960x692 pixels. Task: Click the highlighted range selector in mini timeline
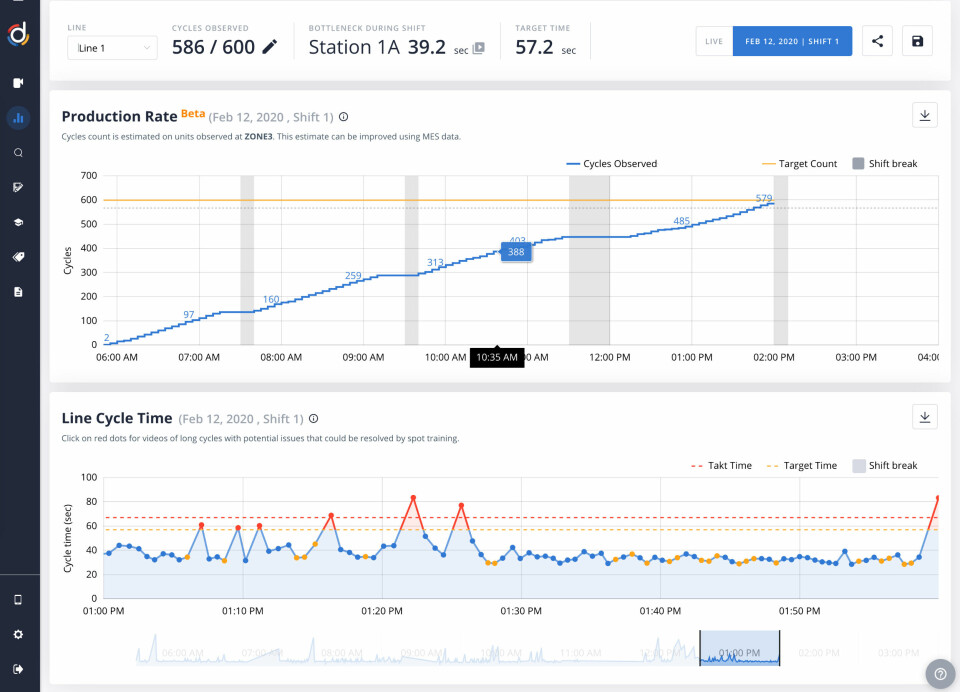coord(739,648)
